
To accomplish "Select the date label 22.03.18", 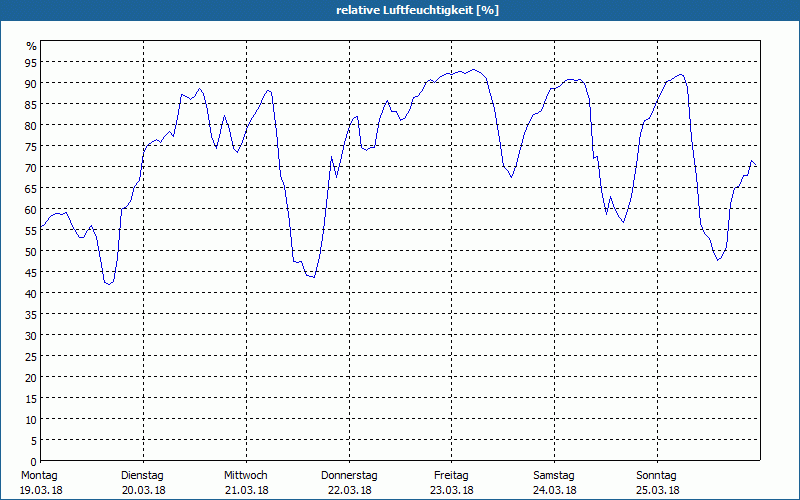I will point(349,491).
